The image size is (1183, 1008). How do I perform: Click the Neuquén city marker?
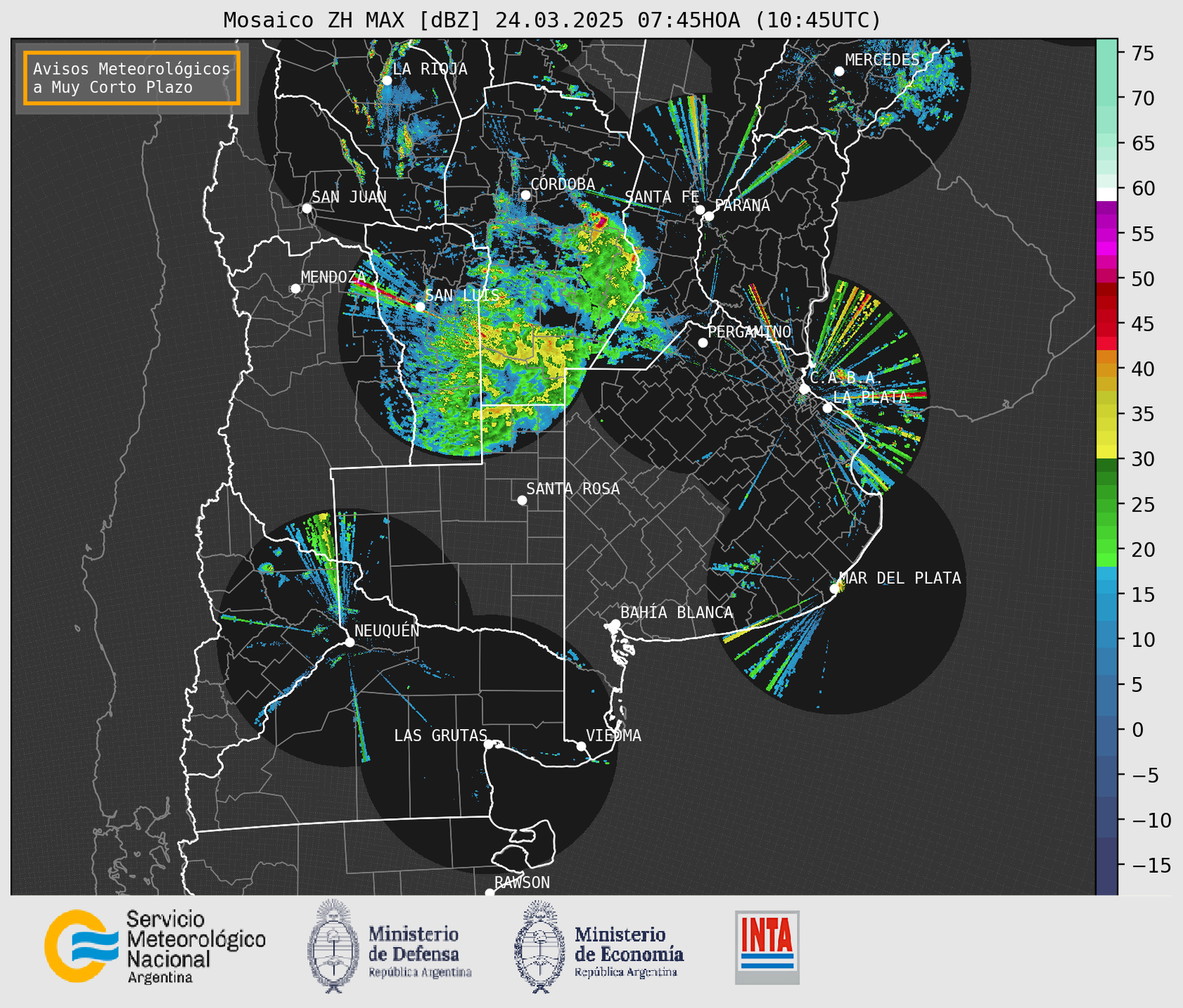(x=349, y=642)
